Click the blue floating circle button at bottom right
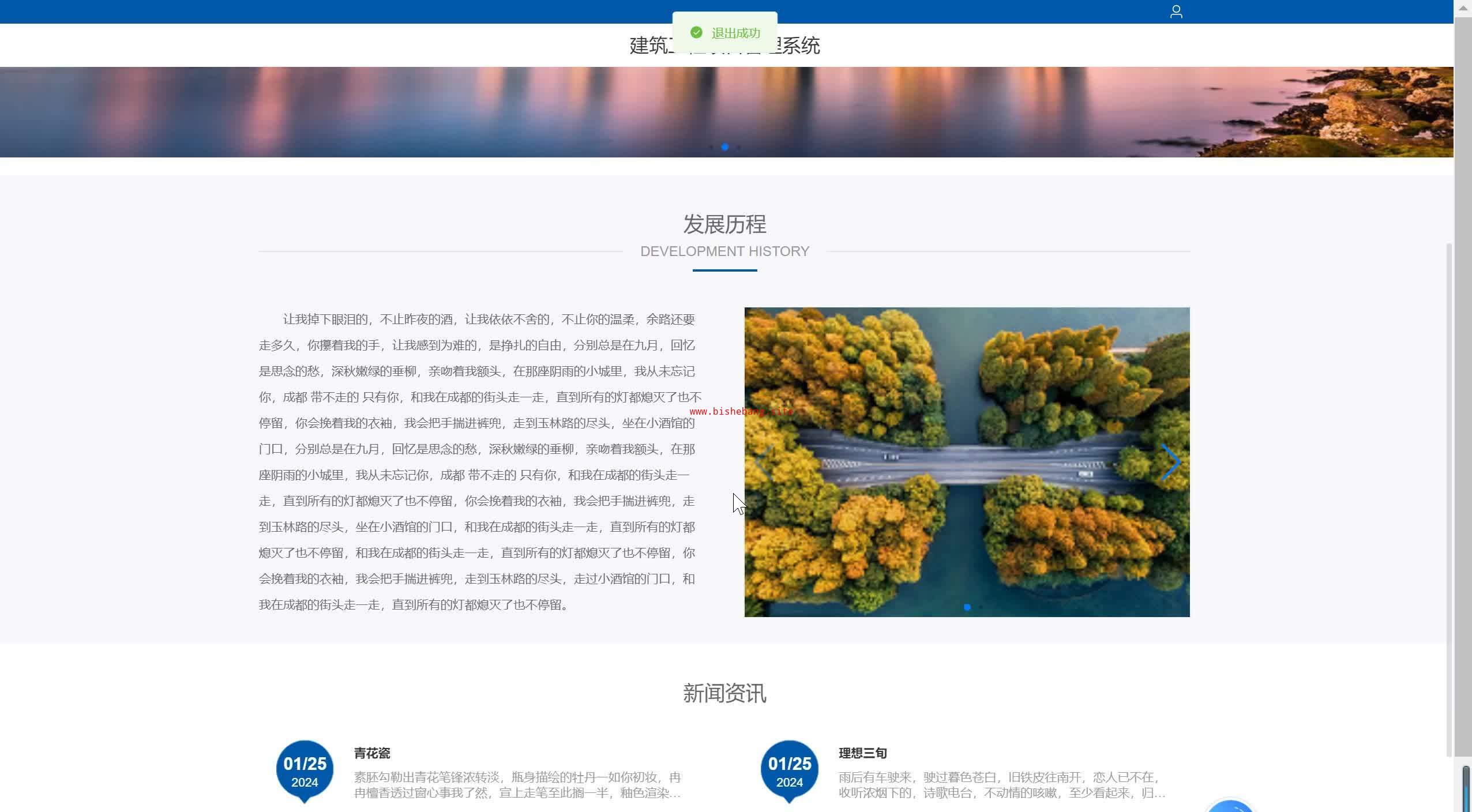This screenshot has width=1472, height=812. [1230, 806]
